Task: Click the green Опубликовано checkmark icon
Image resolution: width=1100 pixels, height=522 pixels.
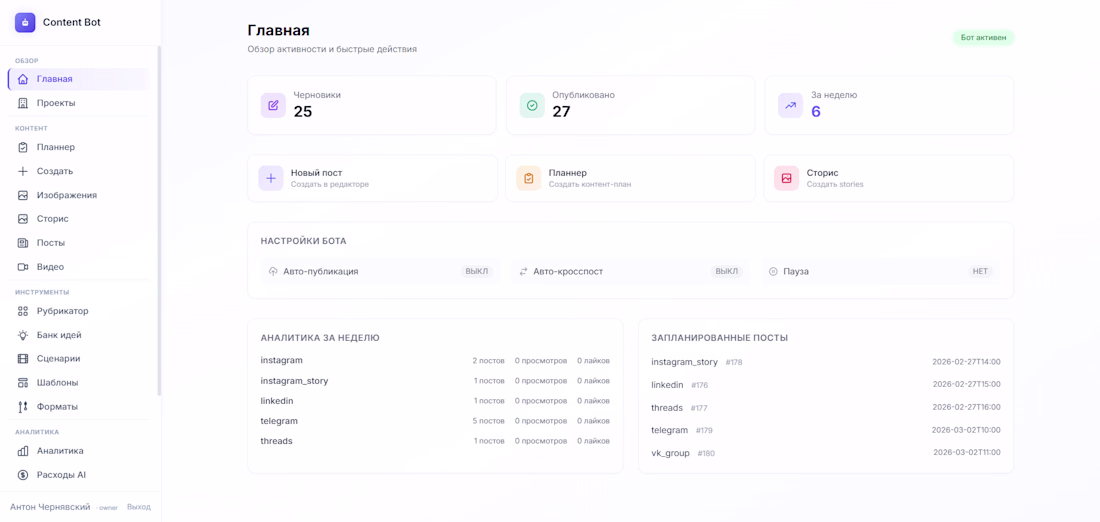Action: coord(532,105)
